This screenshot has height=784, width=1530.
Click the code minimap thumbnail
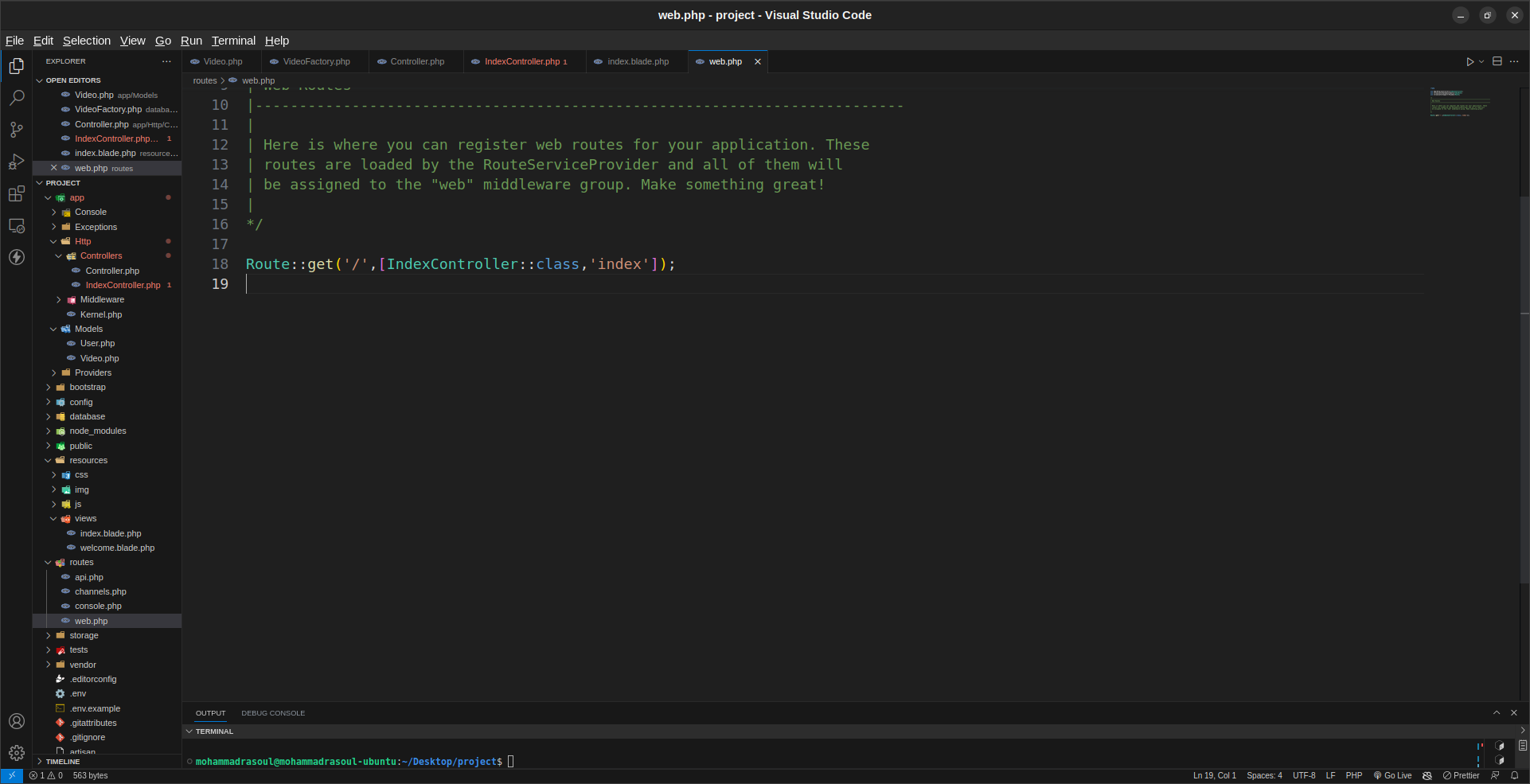(x=1459, y=102)
